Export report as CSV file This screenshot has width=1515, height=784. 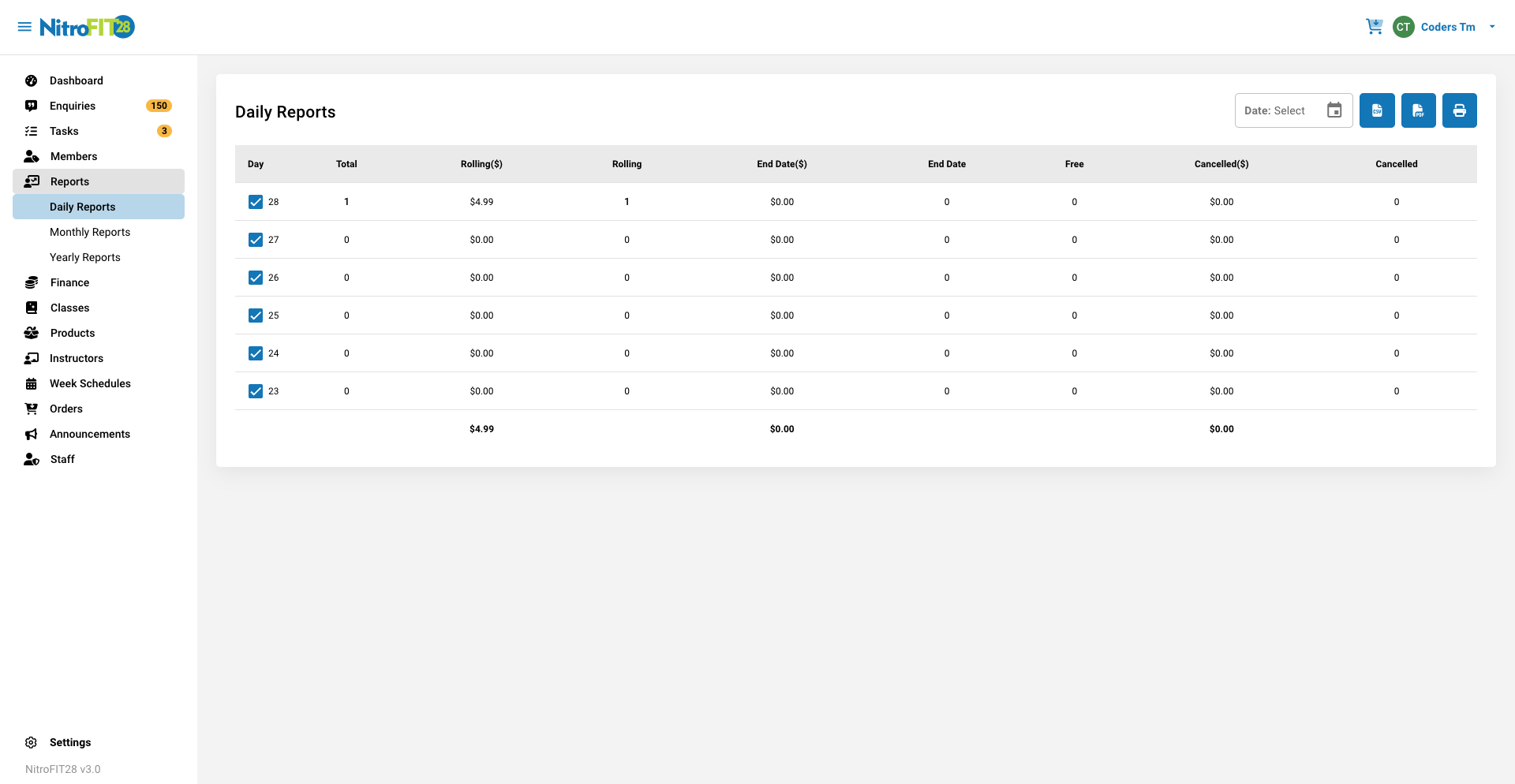tap(1377, 110)
